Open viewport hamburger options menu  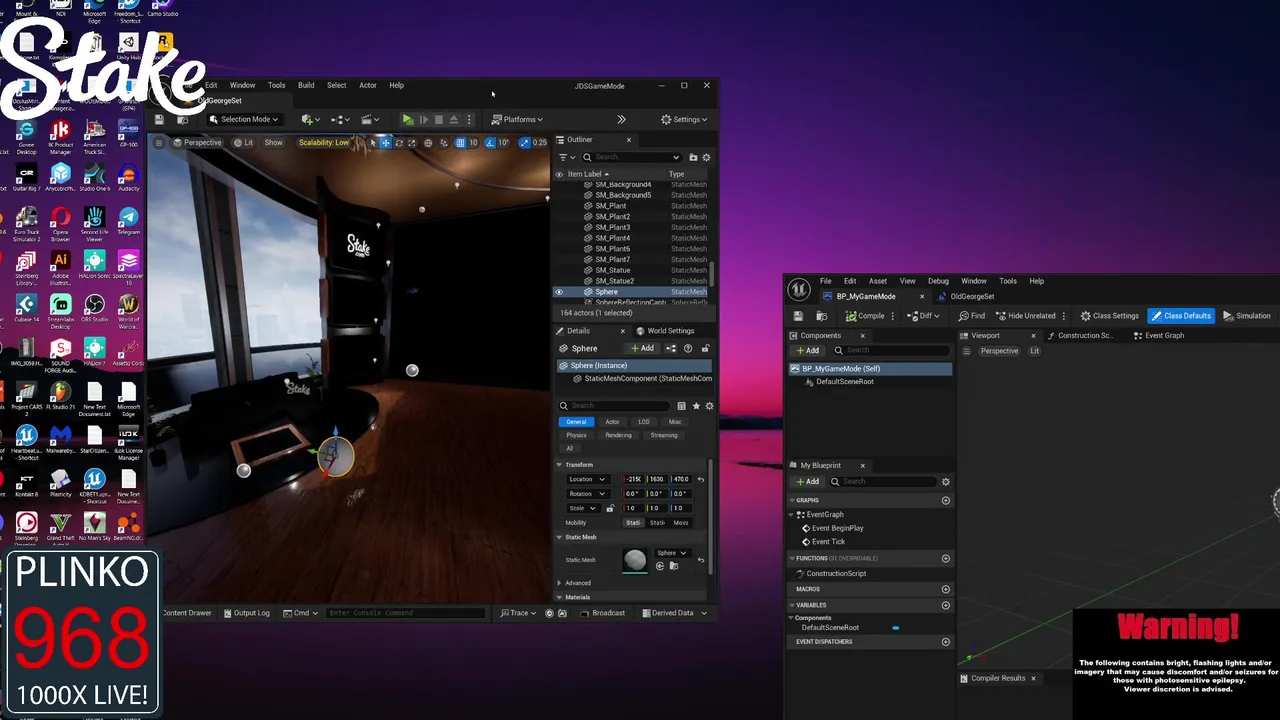point(158,142)
